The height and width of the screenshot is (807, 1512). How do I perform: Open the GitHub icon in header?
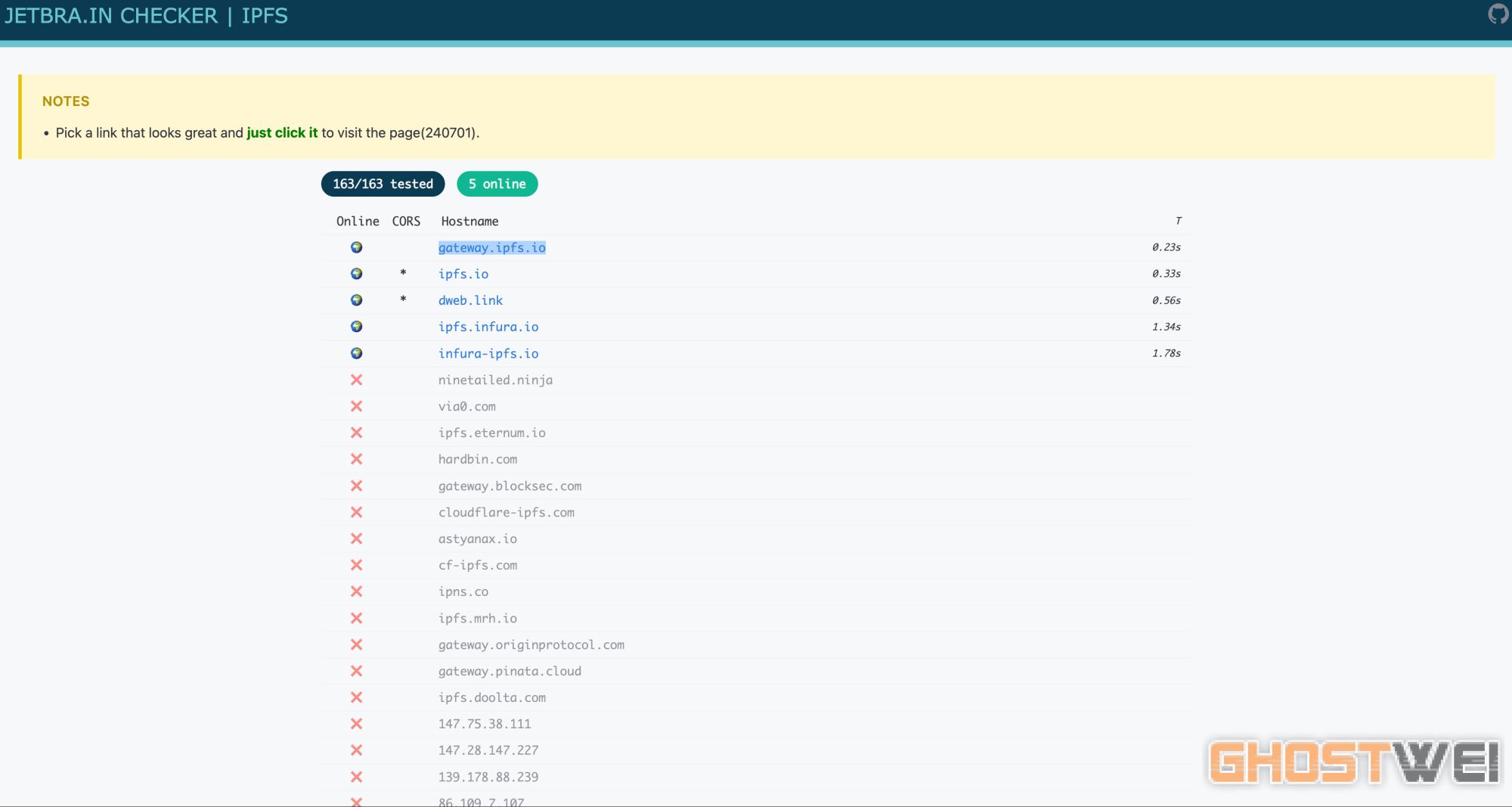pos(1498,14)
